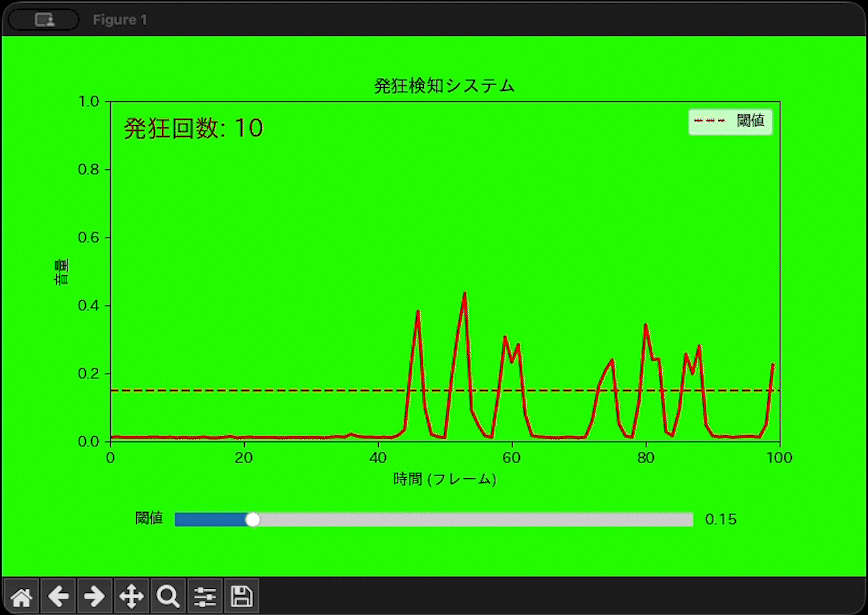868x615 pixels.
Task: Click the x-axis label 時間 (フレーム)
Action: (445, 479)
